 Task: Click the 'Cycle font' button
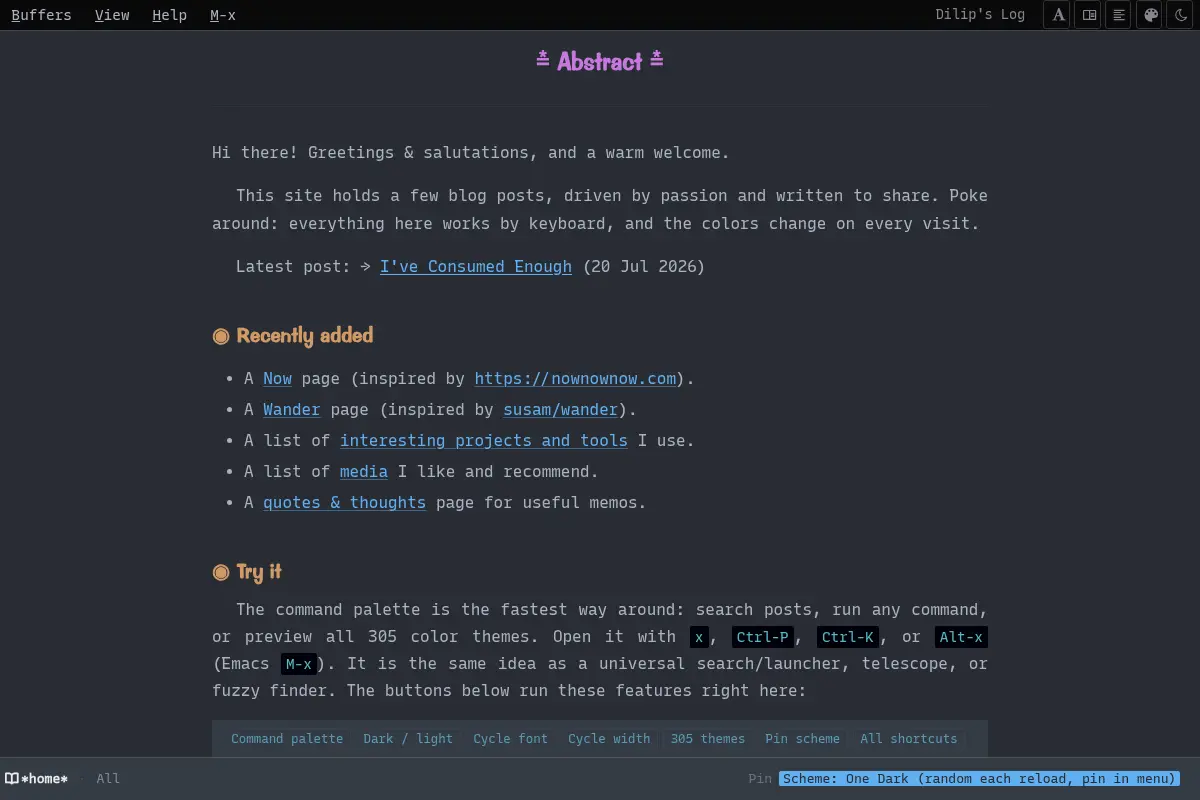click(x=511, y=739)
